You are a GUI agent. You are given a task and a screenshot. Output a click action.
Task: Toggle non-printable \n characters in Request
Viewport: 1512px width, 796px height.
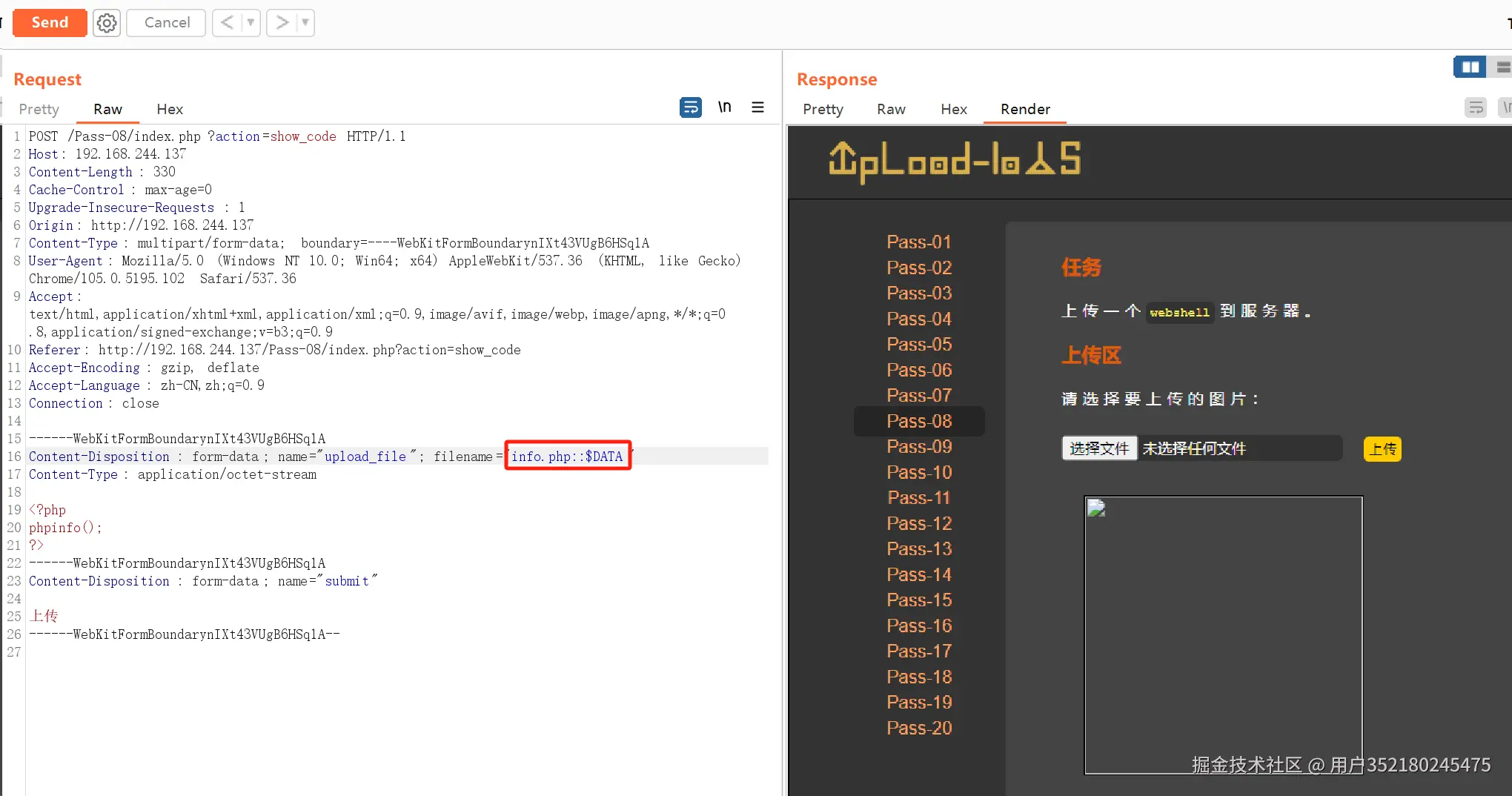tap(724, 107)
